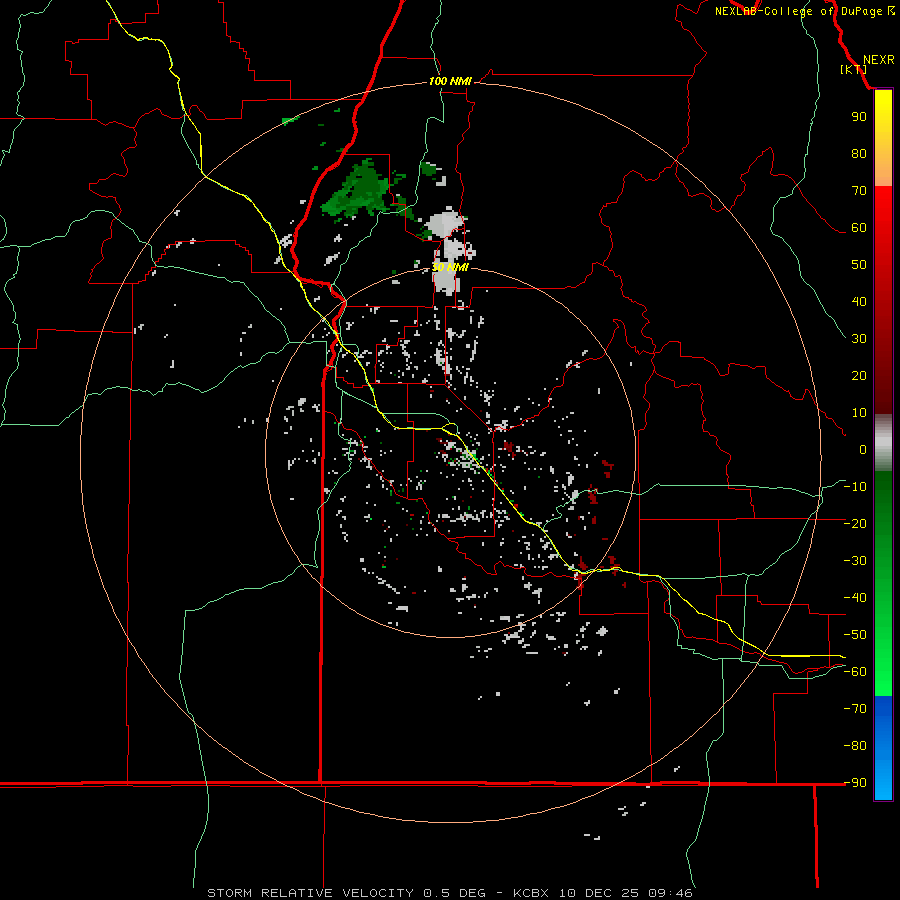This screenshot has width=900, height=900.
Task: Click the 0 value on the velocity scale
Action: pos(863,449)
